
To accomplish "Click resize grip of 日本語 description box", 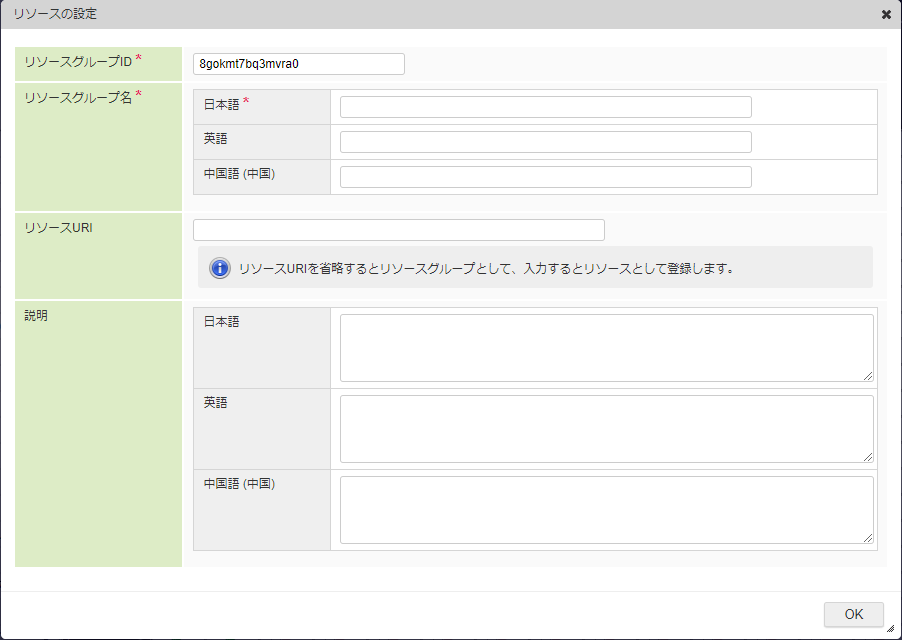I will 868,376.
